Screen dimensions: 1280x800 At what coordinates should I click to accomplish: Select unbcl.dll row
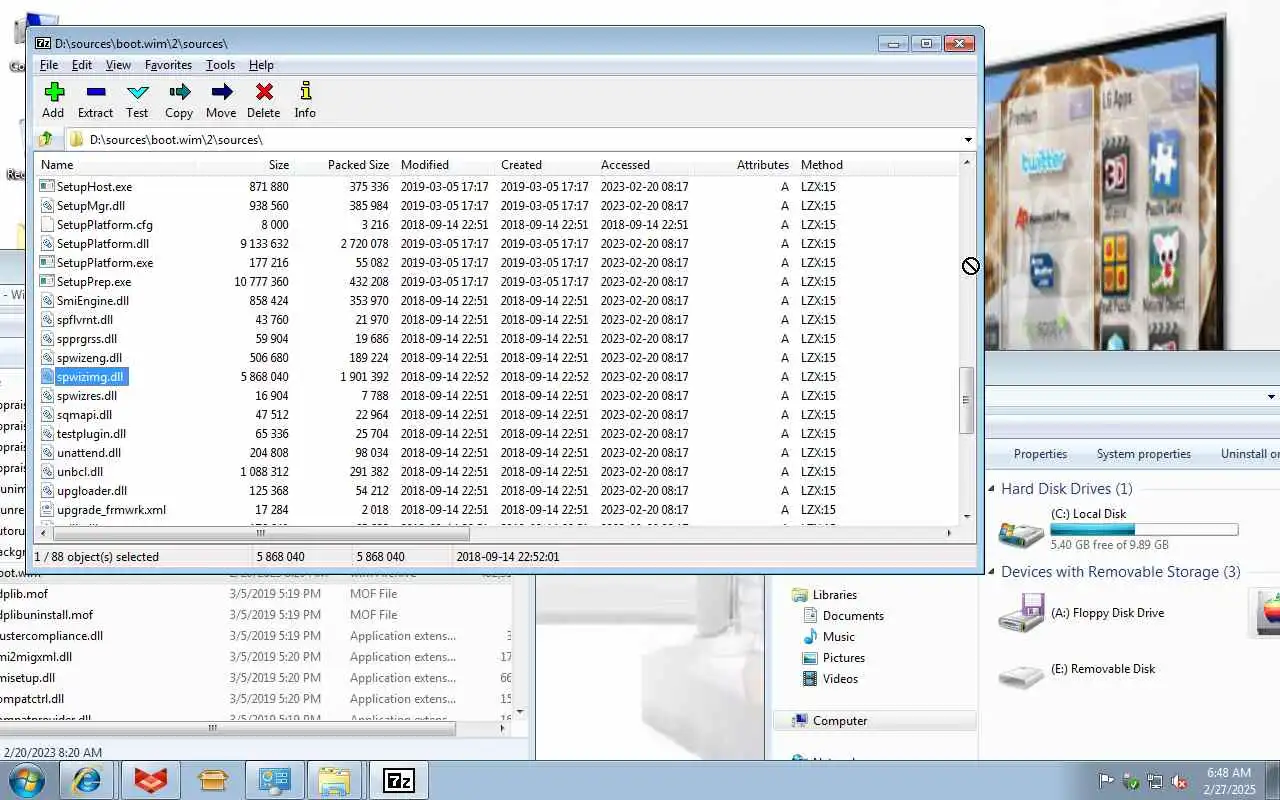497,471
